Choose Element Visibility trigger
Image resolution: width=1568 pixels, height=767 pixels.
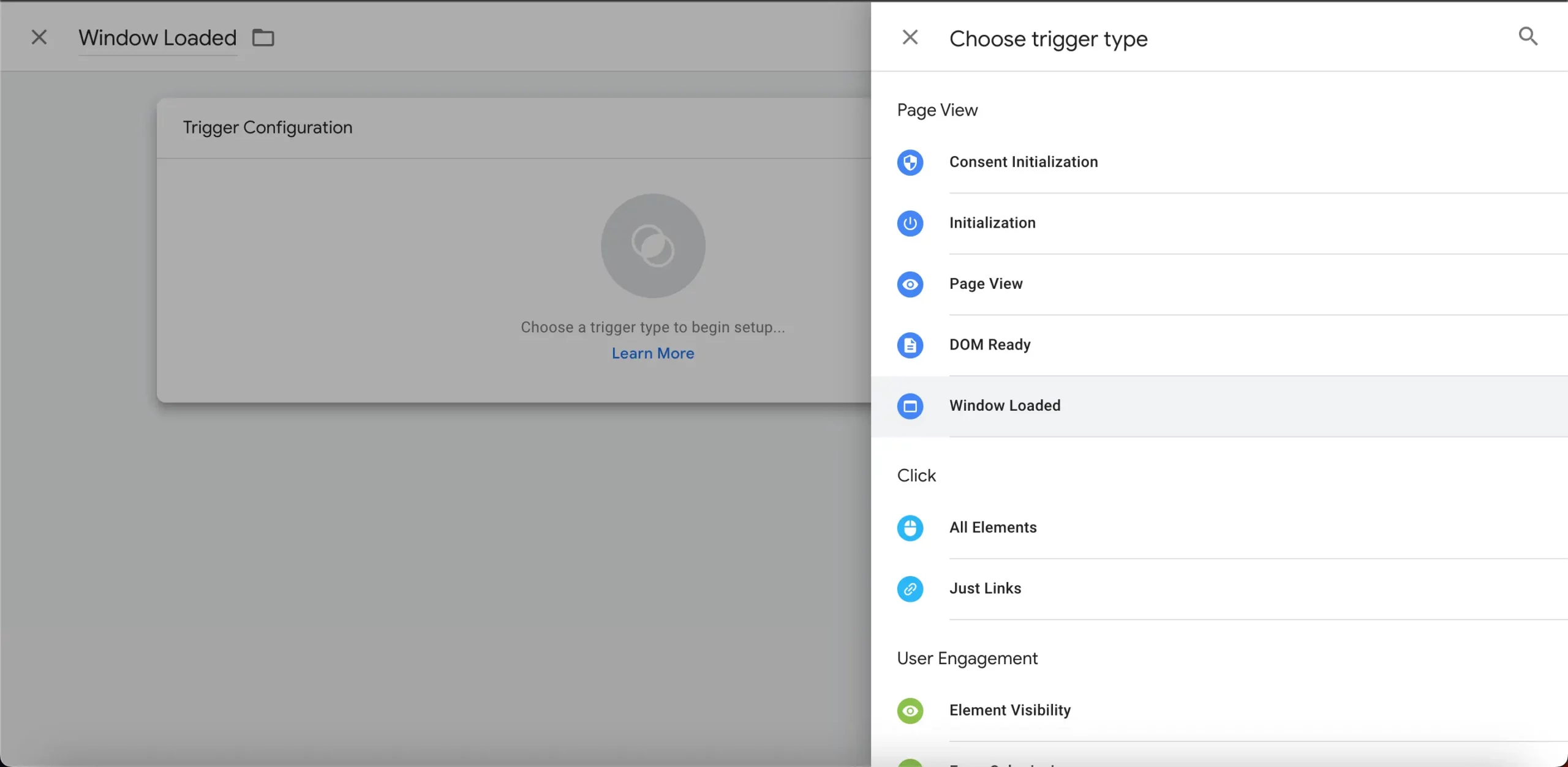(x=1219, y=711)
